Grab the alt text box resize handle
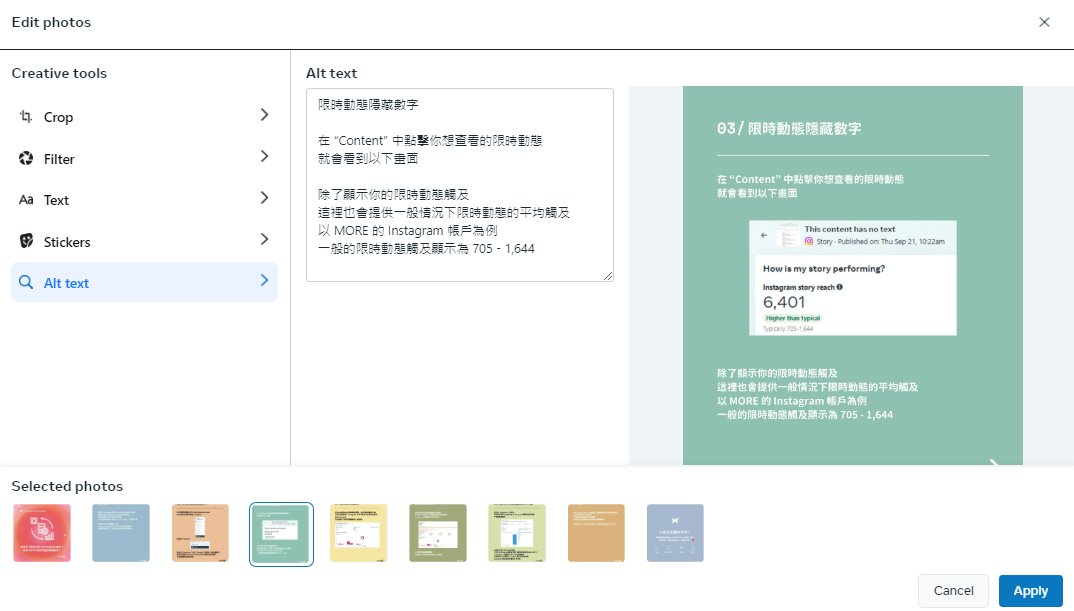 [608, 275]
